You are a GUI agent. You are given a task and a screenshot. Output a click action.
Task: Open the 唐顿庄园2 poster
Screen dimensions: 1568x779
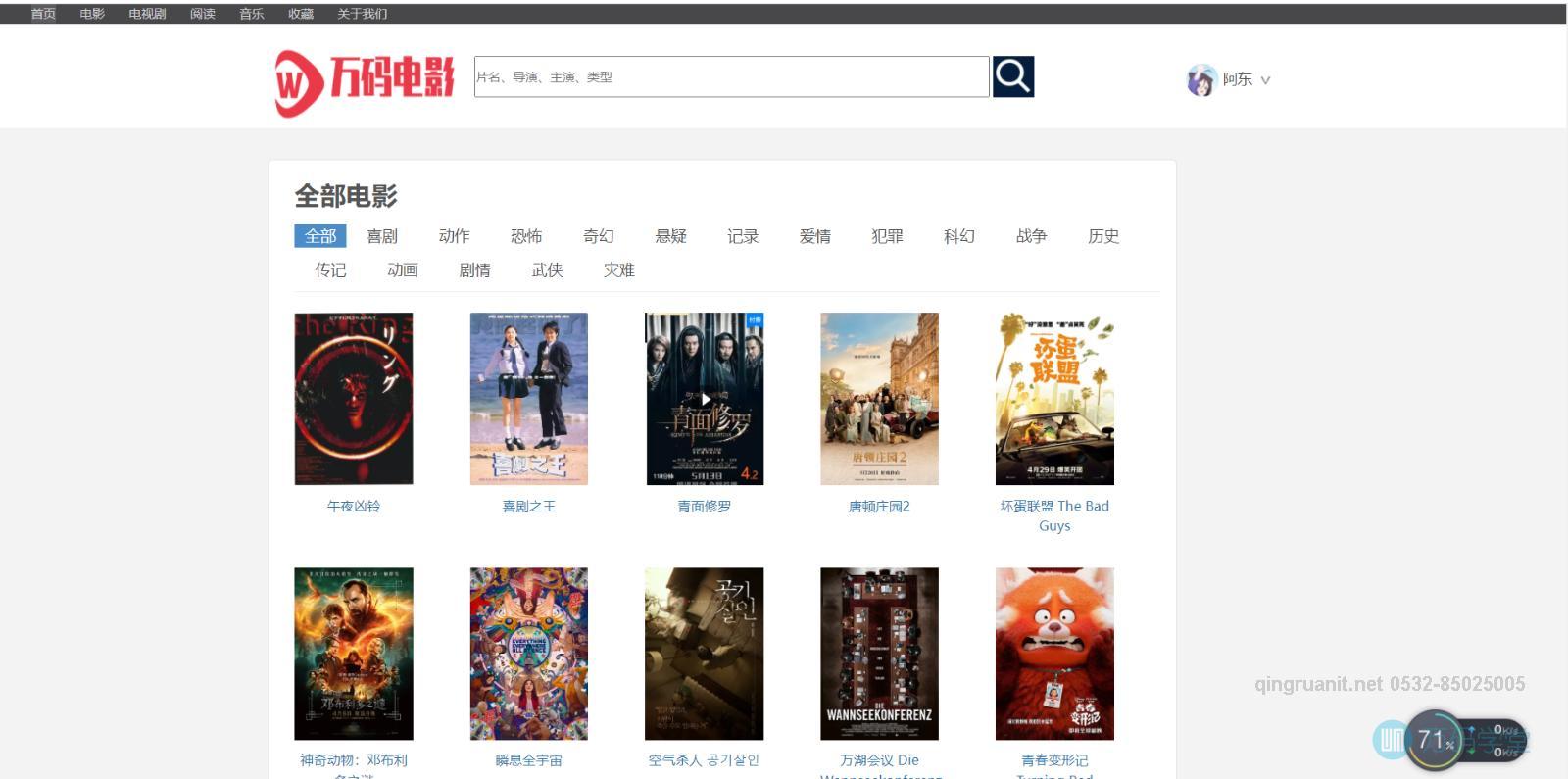pyautogui.click(x=879, y=399)
